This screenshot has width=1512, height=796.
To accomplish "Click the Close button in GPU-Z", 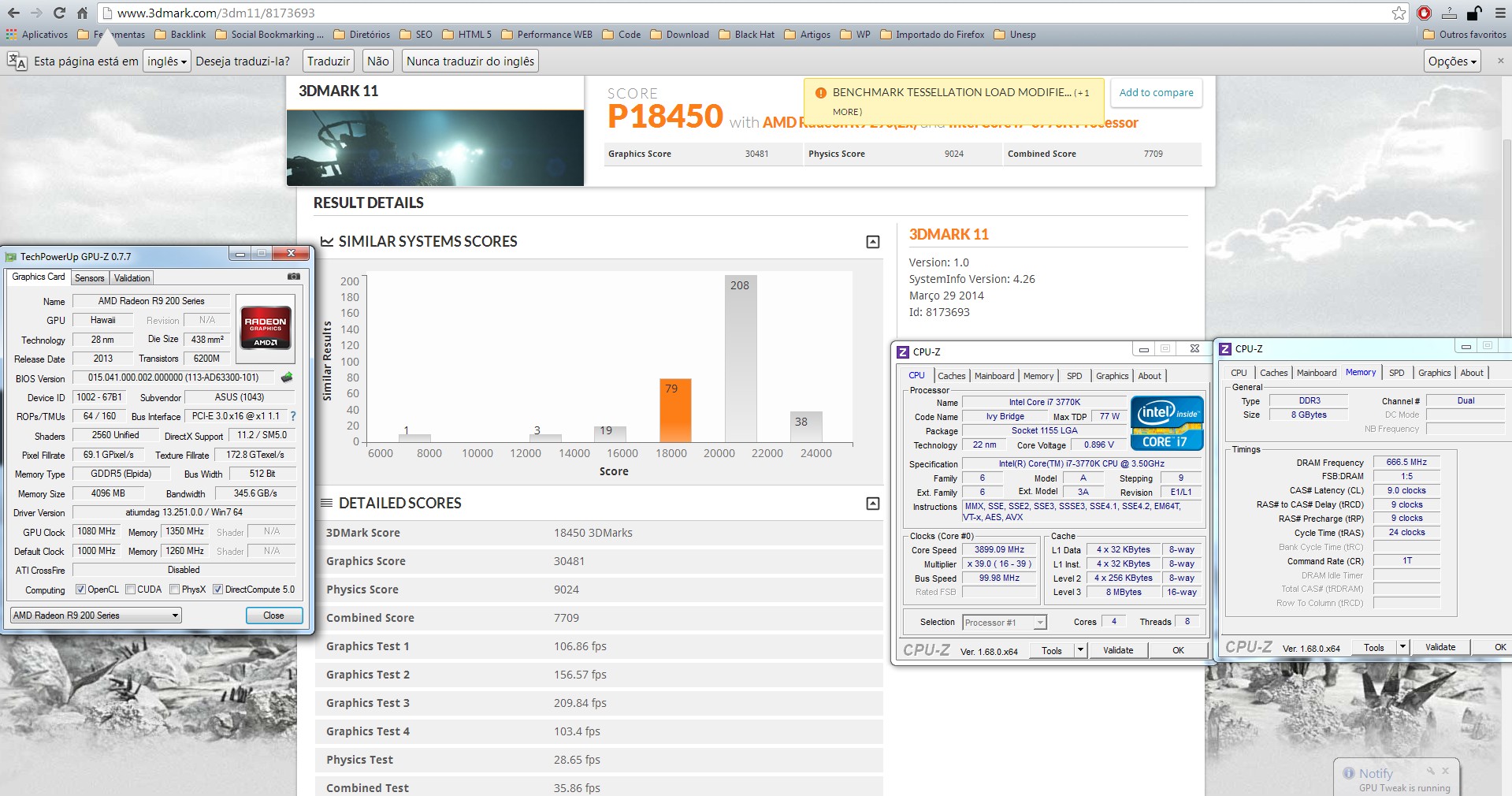I will click(x=273, y=615).
